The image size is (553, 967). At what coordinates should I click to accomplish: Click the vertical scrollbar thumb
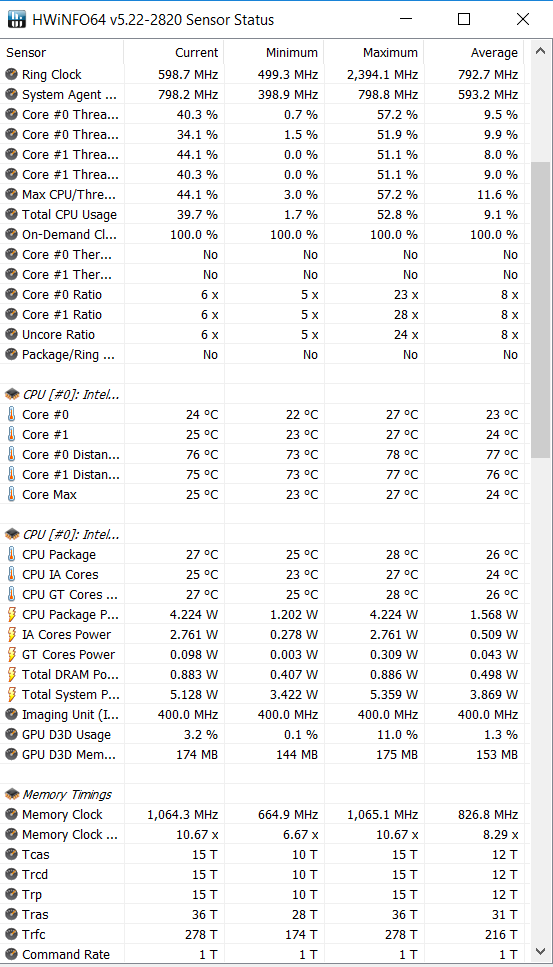(541, 310)
